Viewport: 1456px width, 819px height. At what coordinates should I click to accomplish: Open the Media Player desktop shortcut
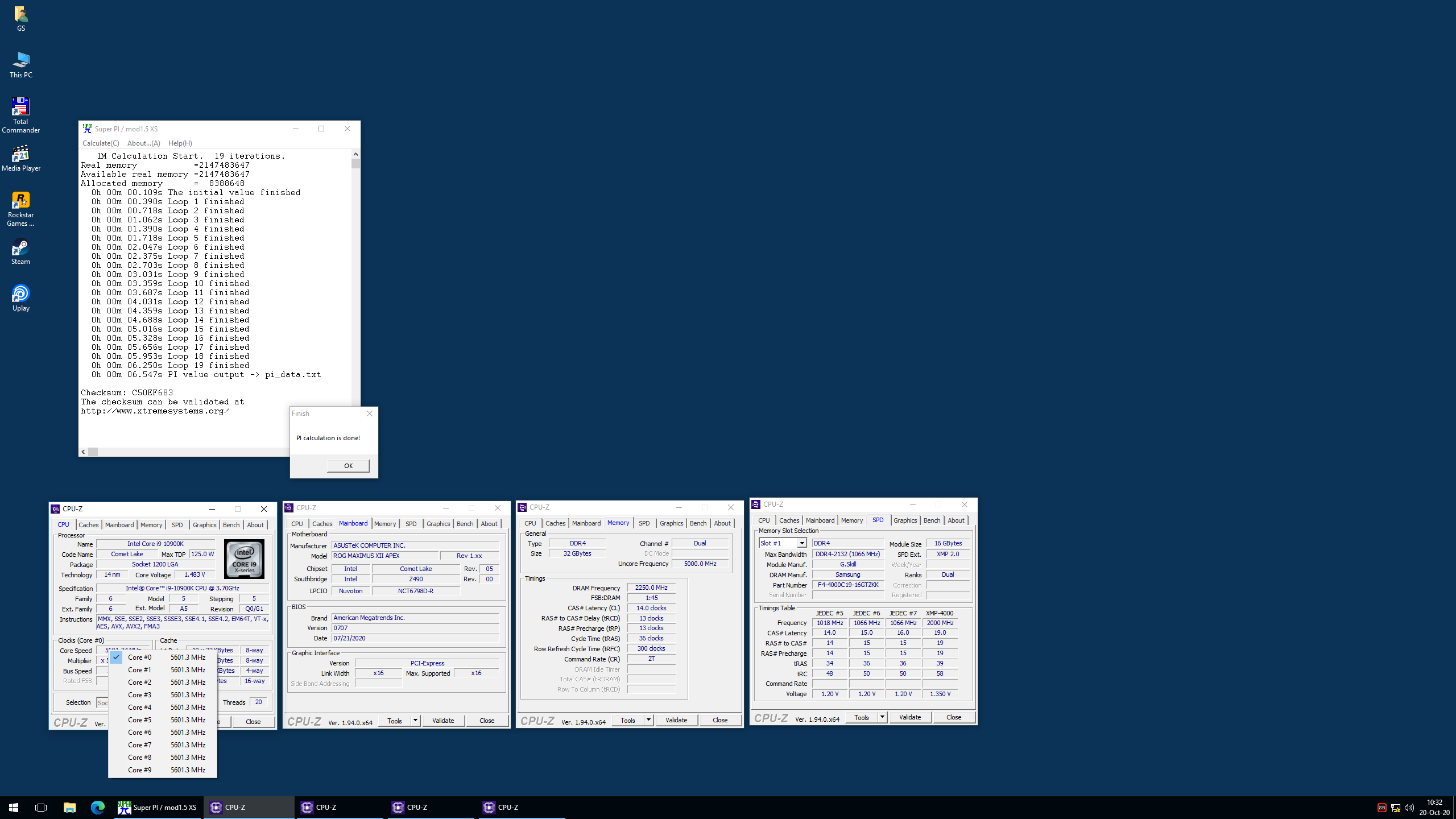[x=20, y=158]
